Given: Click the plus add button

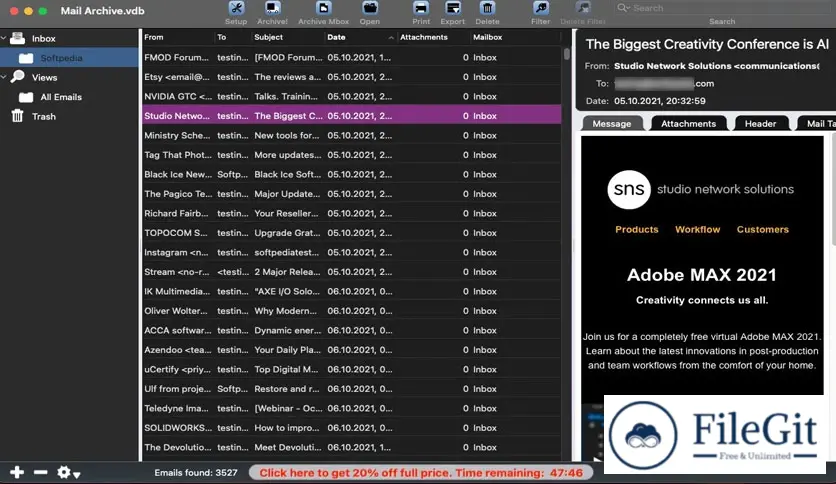Looking at the screenshot, I should point(17,472).
